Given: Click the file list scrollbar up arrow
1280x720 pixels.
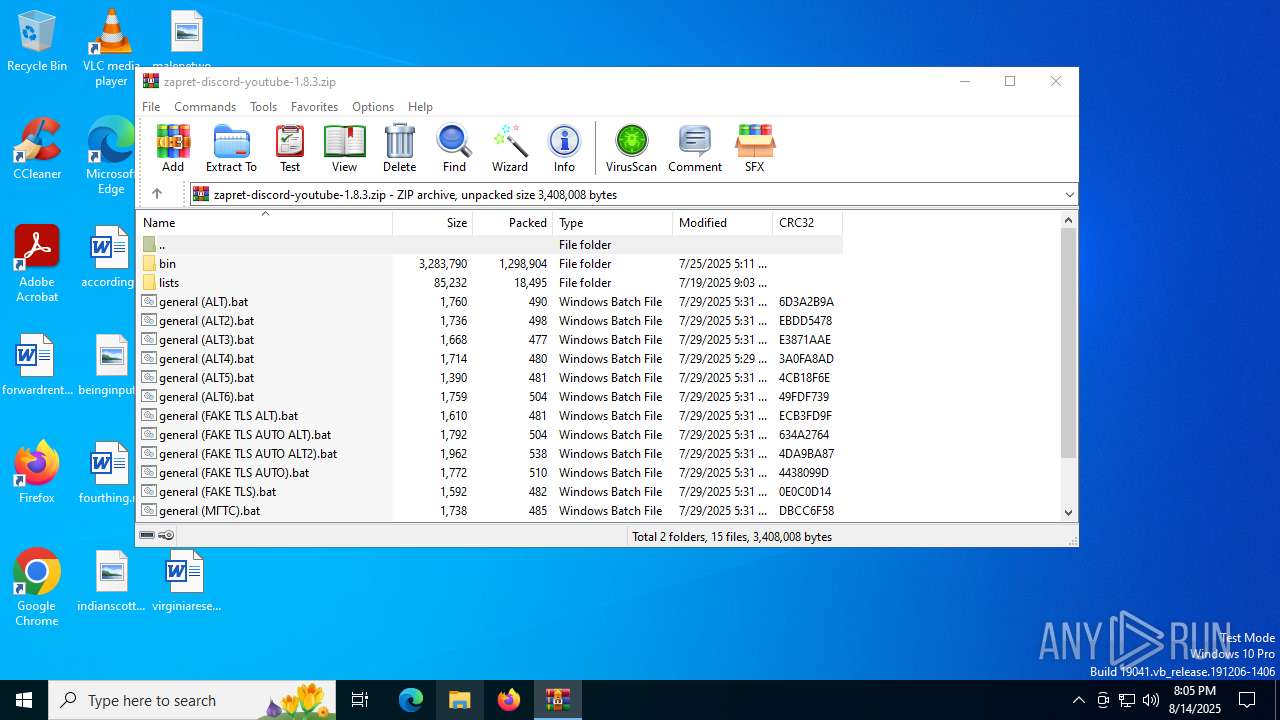Looking at the screenshot, I should pos(1068,220).
